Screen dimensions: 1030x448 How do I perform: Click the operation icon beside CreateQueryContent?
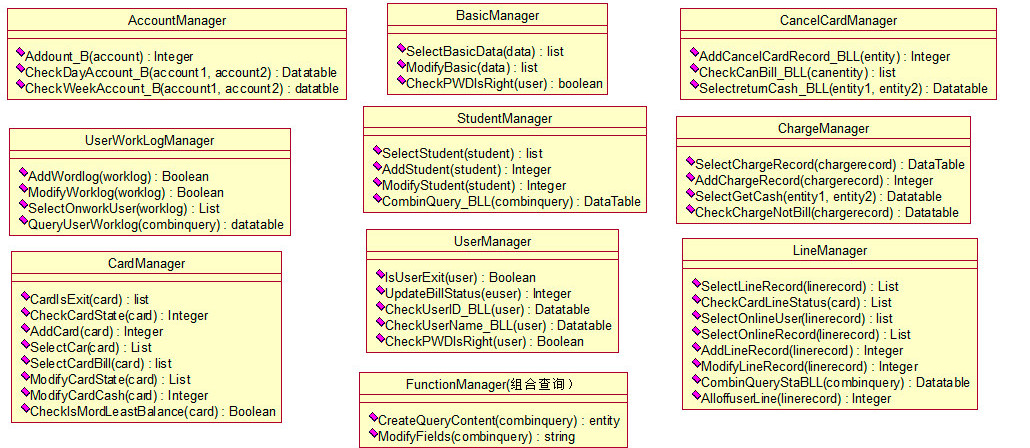[x=373, y=418]
